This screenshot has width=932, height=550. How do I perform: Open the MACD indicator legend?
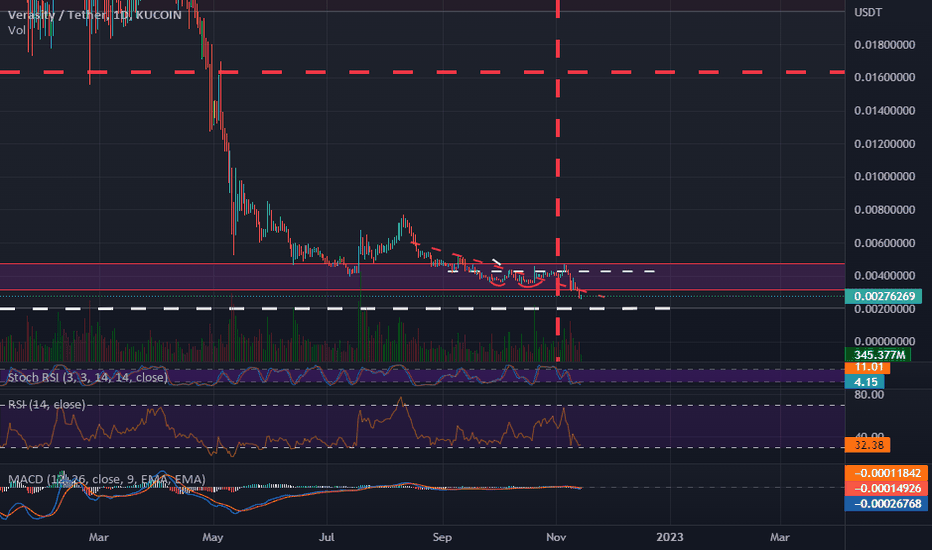pos(106,479)
